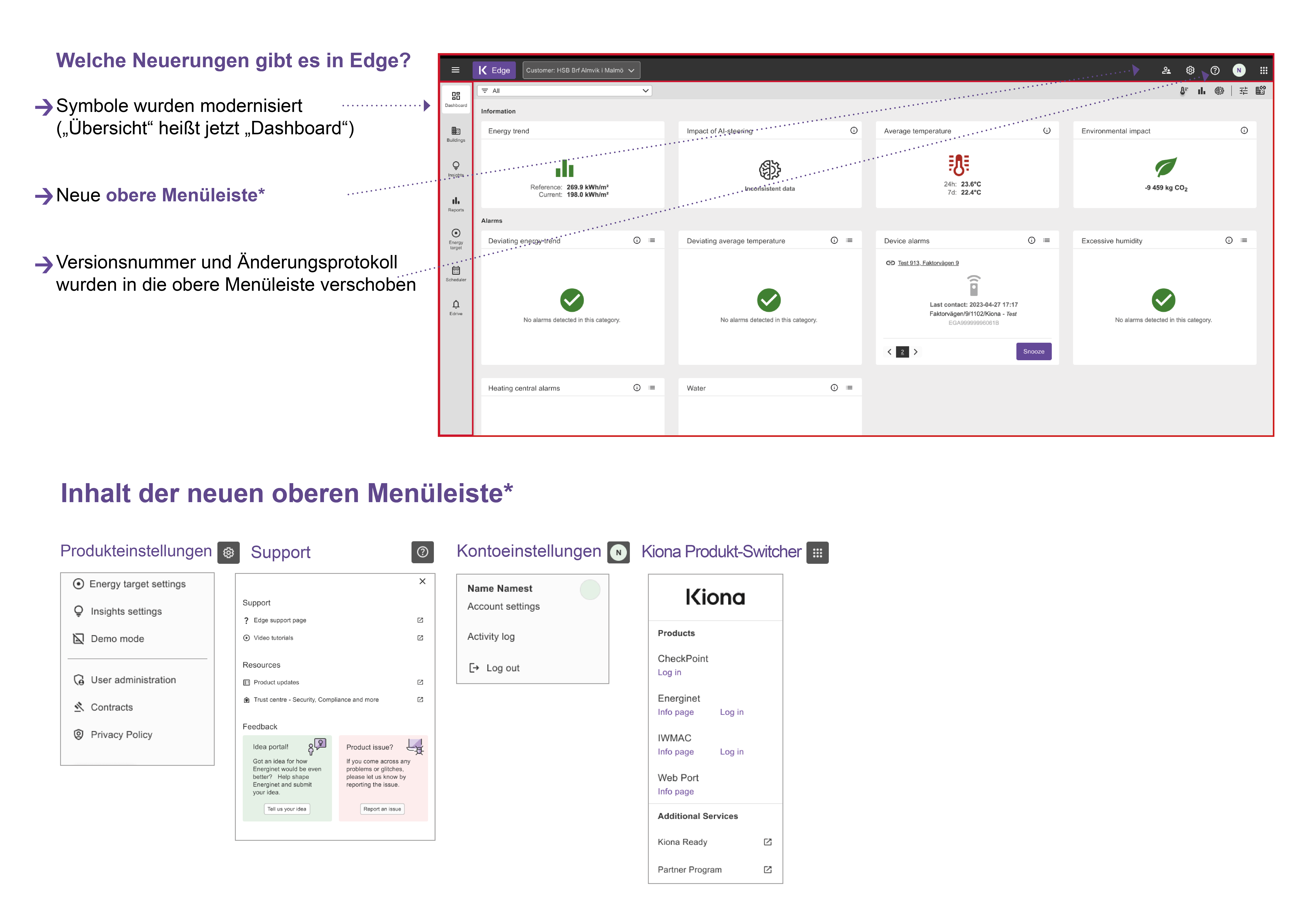The width and height of the screenshot is (1307, 924).
Task: Open Kiona Ready external link
Action: point(715,842)
